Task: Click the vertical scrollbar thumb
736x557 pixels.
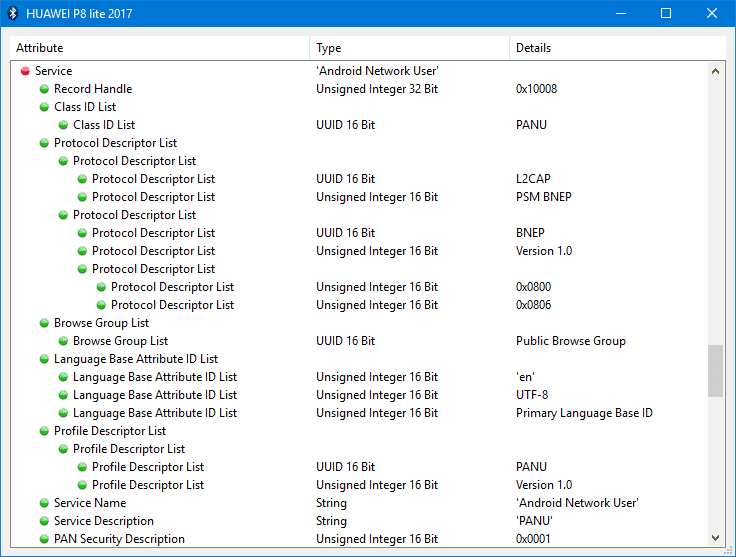Action: pos(715,371)
